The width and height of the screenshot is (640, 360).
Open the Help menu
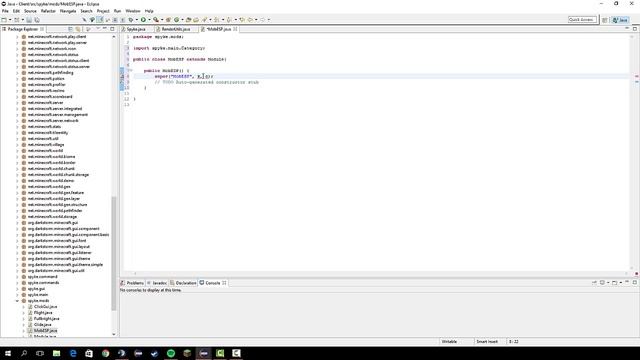[149, 11]
